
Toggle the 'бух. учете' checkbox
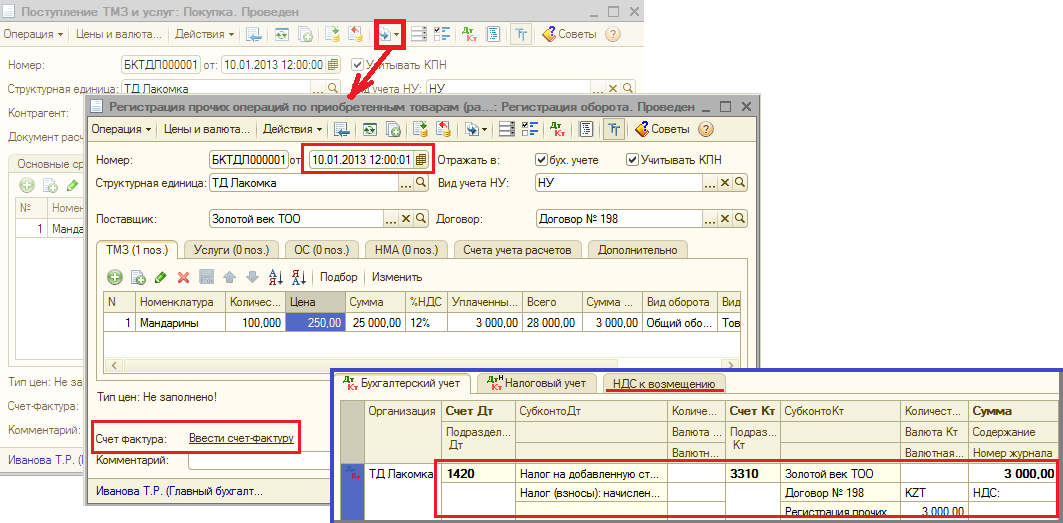coord(541,159)
